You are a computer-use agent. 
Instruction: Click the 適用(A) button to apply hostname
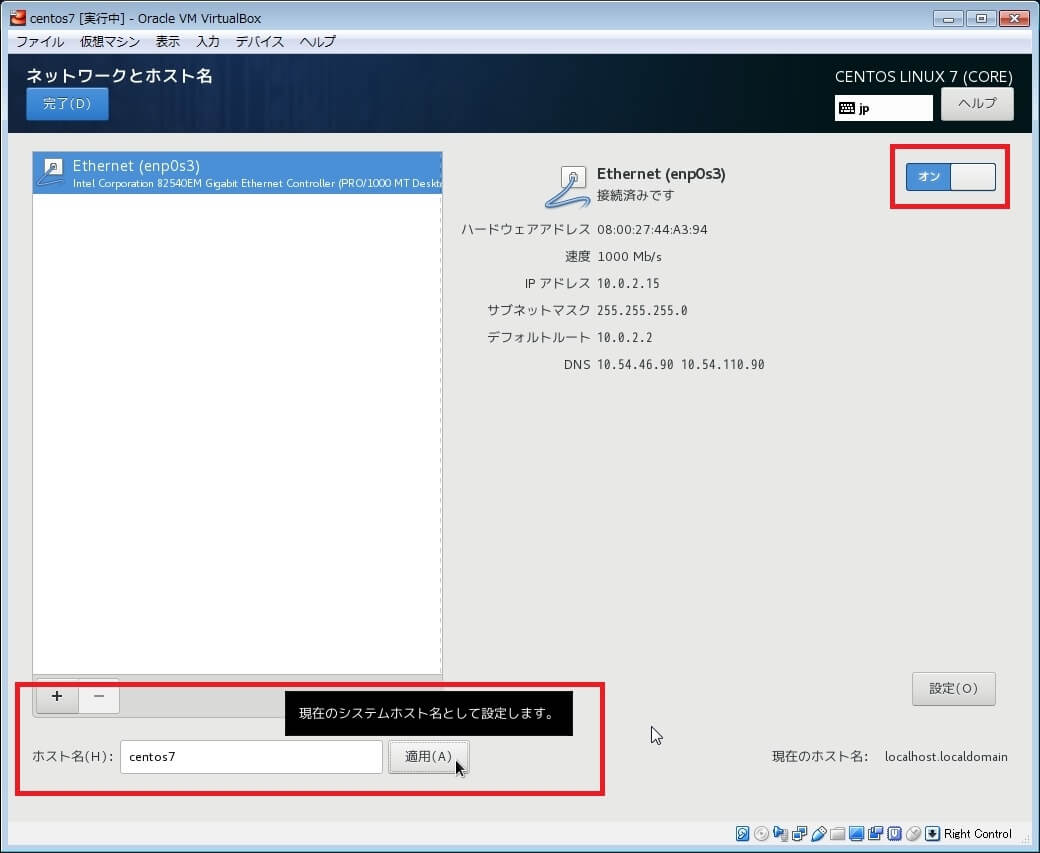428,757
